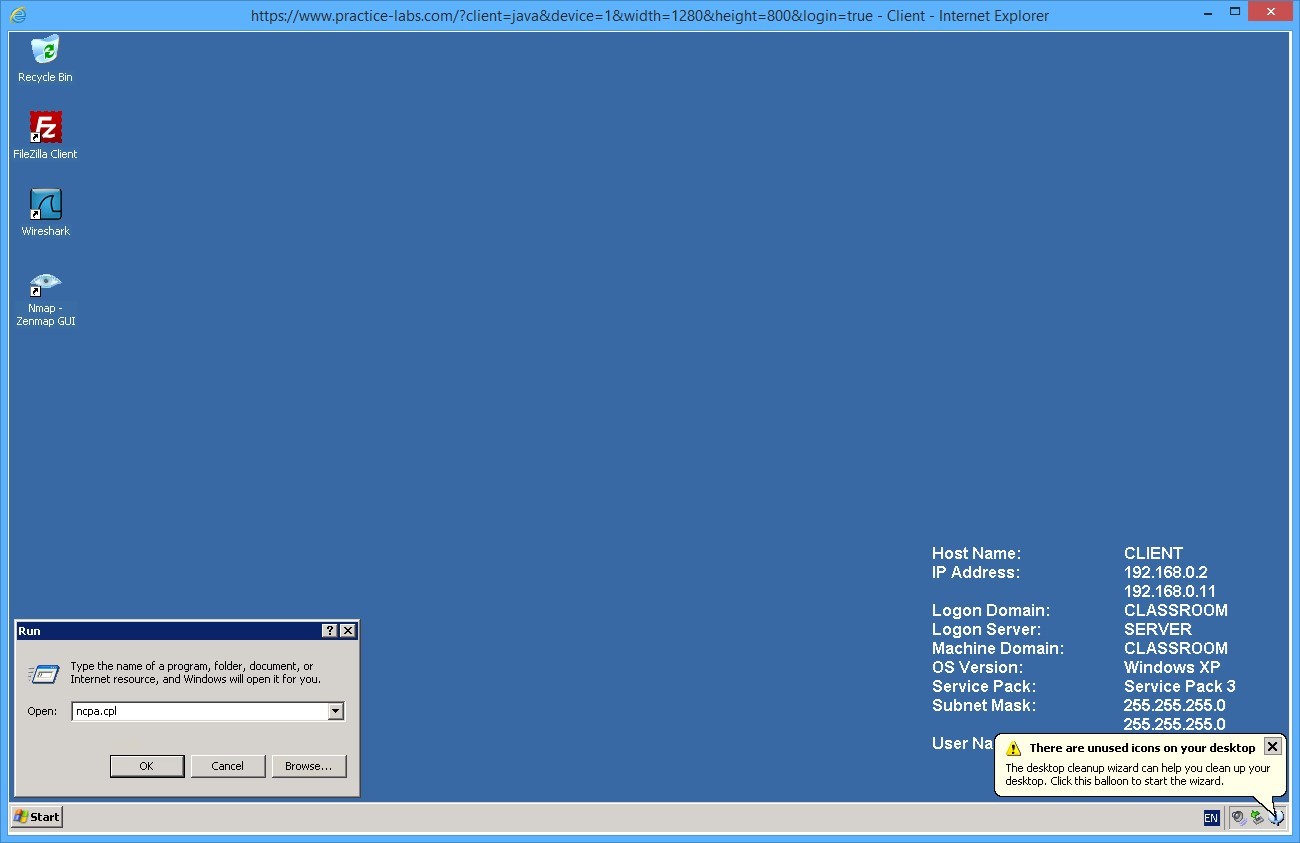Open the Recycle Bin
This screenshot has width=1300, height=843.
[x=45, y=50]
